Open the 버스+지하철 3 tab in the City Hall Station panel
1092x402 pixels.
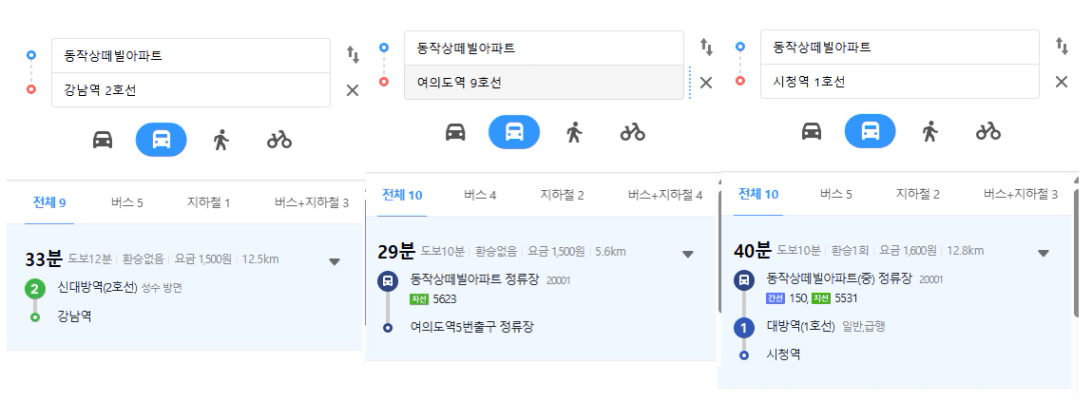(1020, 194)
